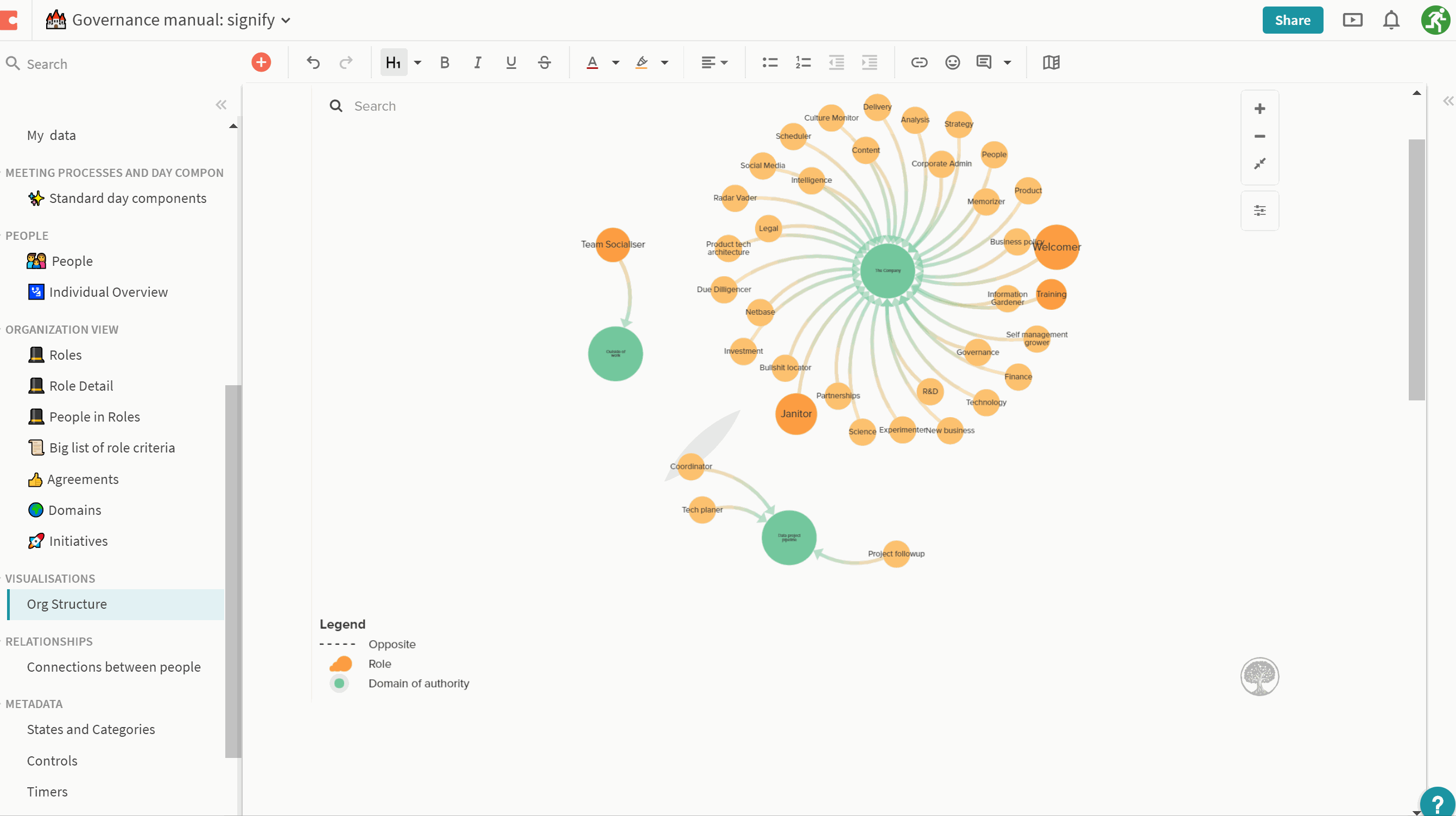Image resolution: width=1456 pixels, height=816 pixels.
Task: Click the graph zoom in plus icon
Action: 1259,109
